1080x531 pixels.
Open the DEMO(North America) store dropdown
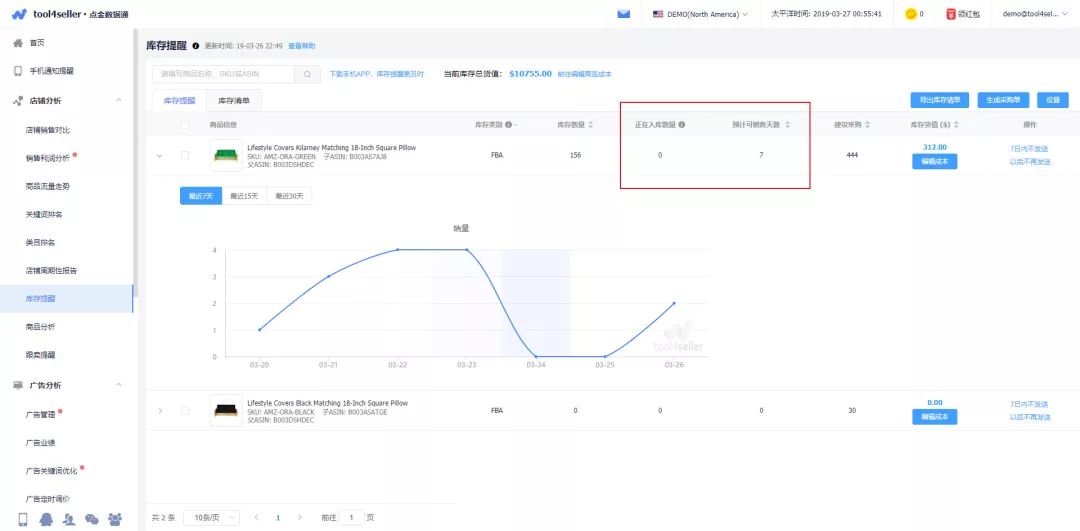[700, 14]
